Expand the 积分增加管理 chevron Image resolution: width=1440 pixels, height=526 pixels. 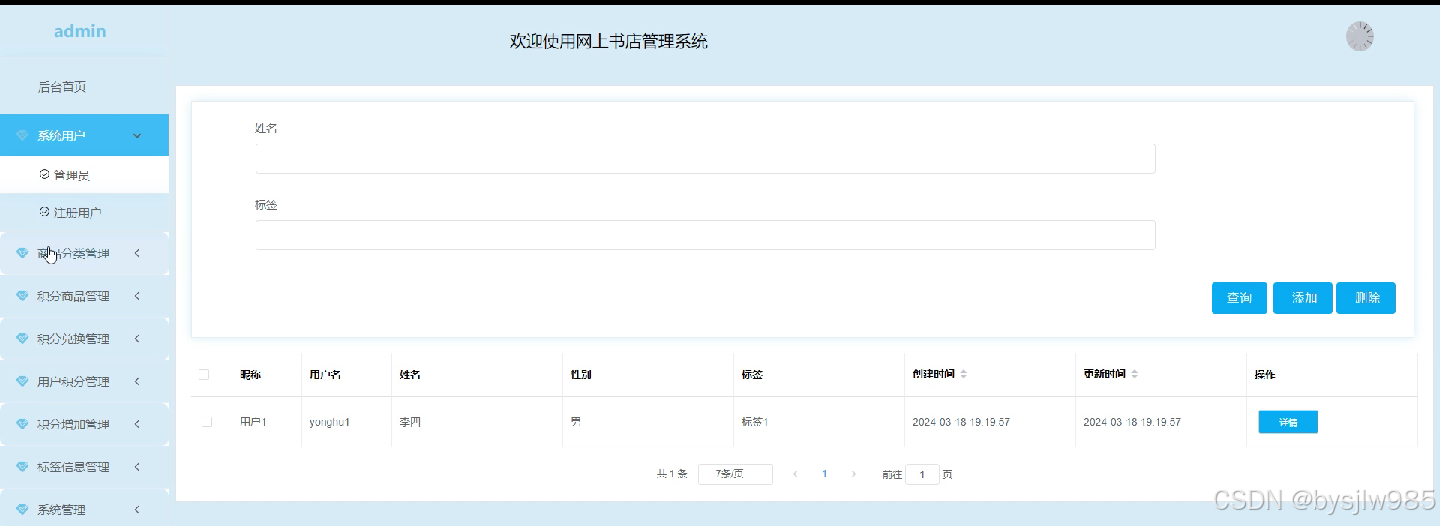click(x=137, y=424)
